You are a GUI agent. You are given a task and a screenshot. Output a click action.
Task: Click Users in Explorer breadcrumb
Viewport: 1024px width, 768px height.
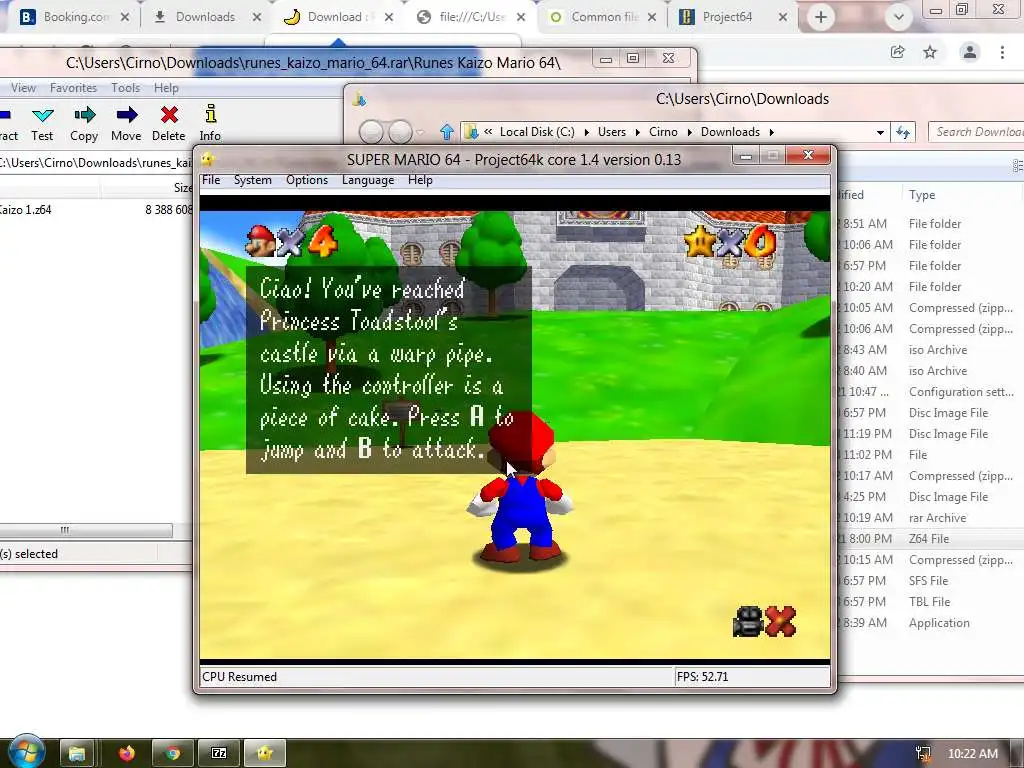click(x=612, y=132)
